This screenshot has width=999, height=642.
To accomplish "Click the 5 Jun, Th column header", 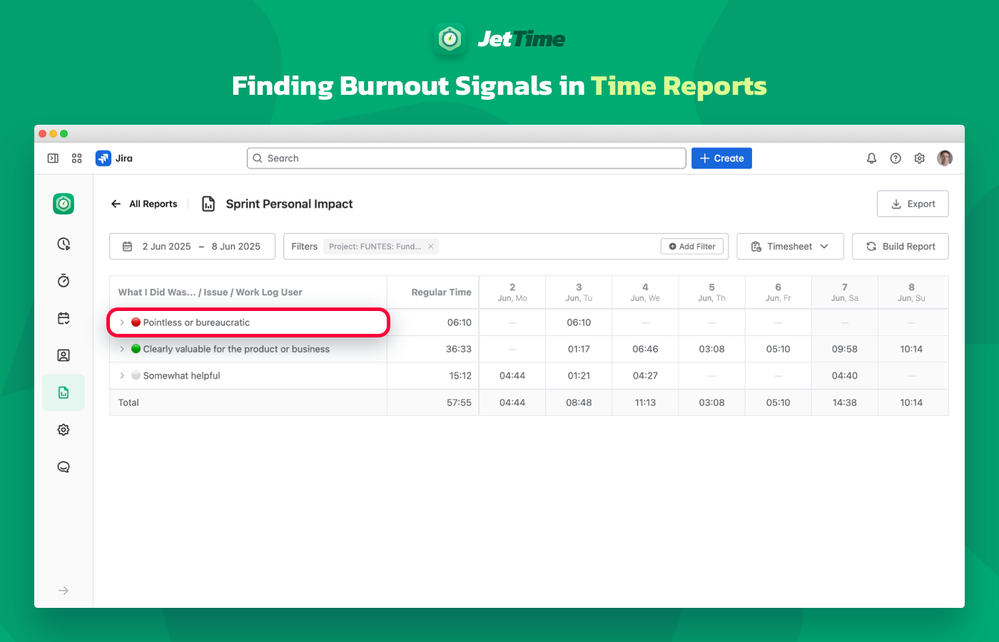I will [712, 292].
